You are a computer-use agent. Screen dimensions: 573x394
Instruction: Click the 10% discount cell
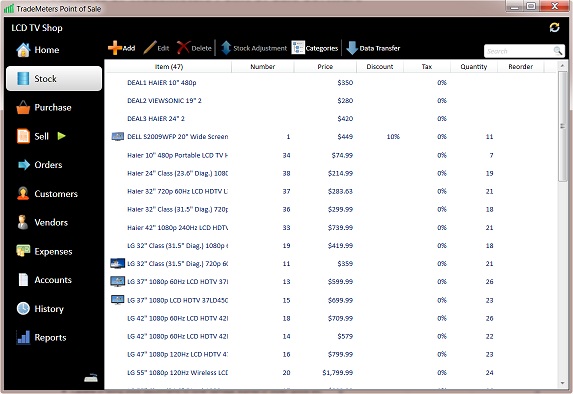coord(393,137)
